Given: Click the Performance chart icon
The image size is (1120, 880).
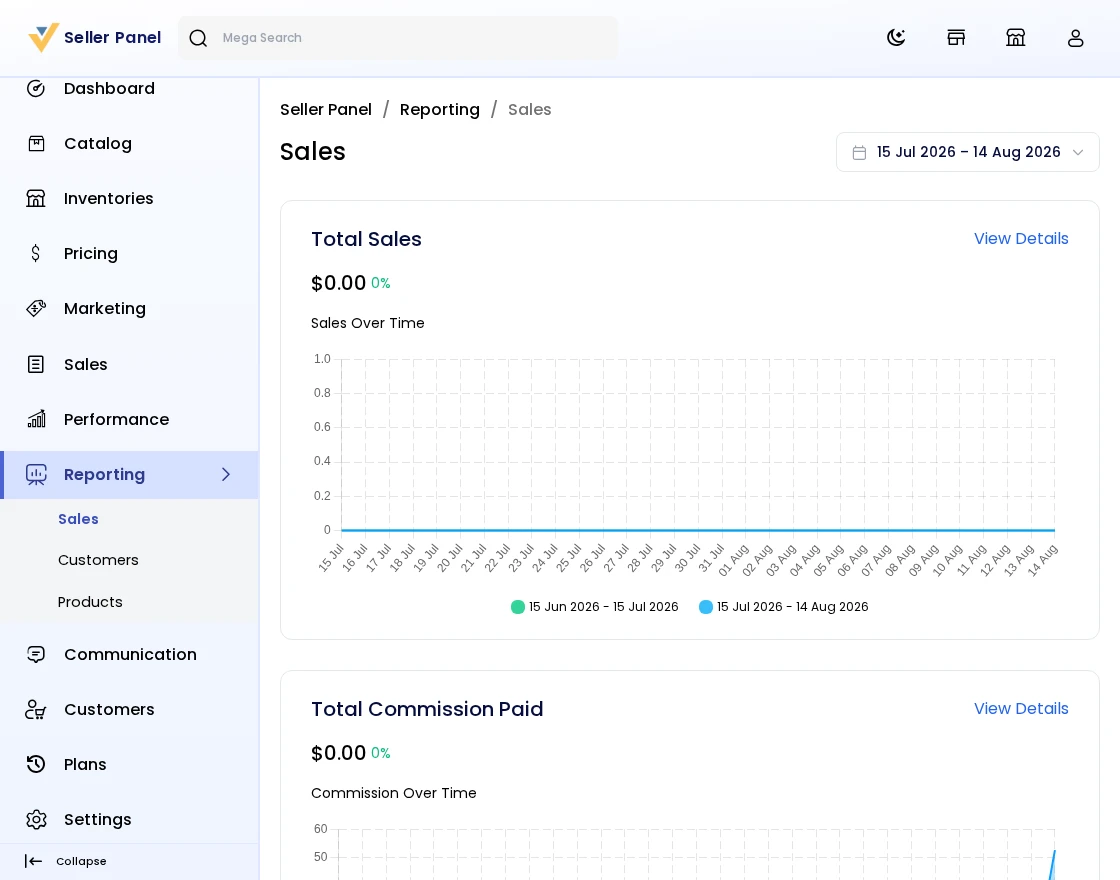Looking at the screenshot, I should [x=36, y=419].
